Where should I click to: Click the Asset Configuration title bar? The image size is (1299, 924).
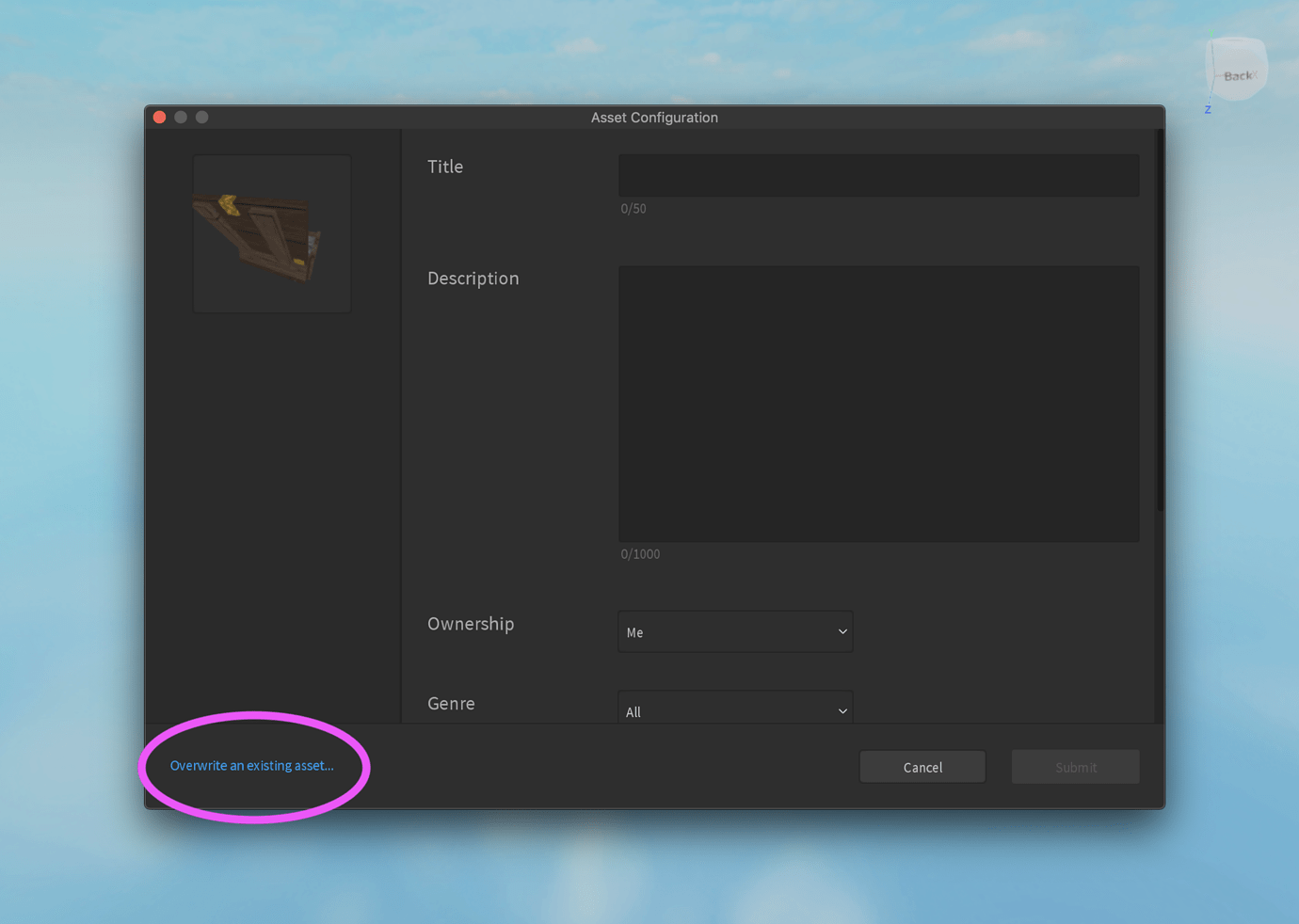[653, 117]
